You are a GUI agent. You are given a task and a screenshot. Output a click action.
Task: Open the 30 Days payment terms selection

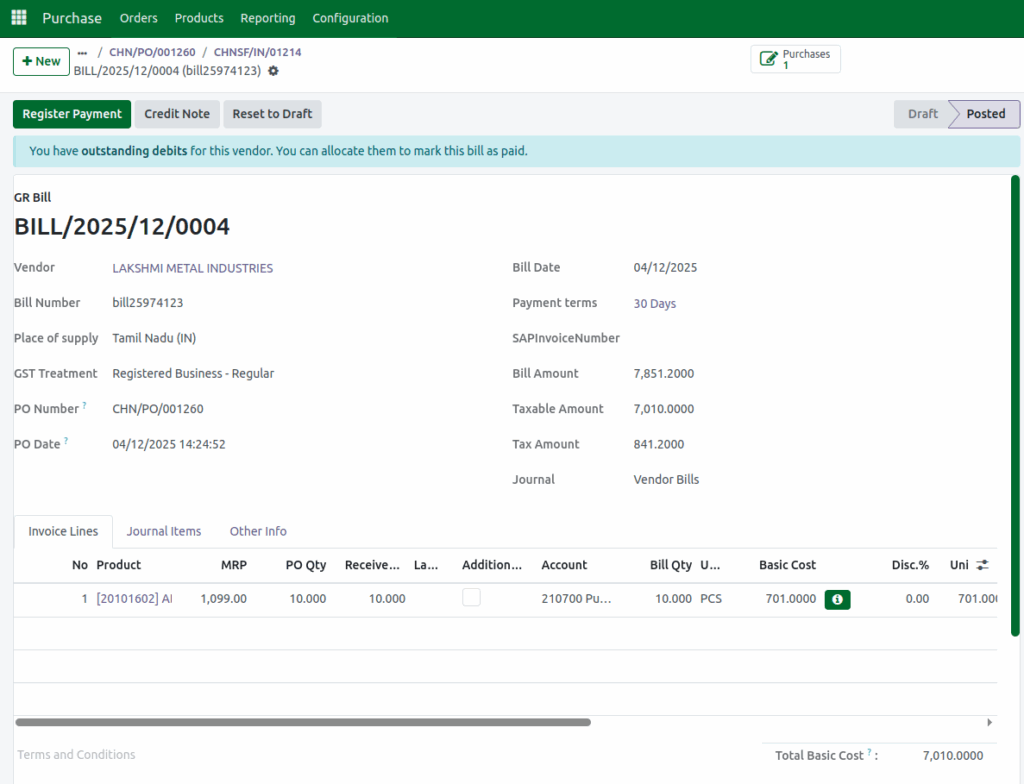point(654,302)
